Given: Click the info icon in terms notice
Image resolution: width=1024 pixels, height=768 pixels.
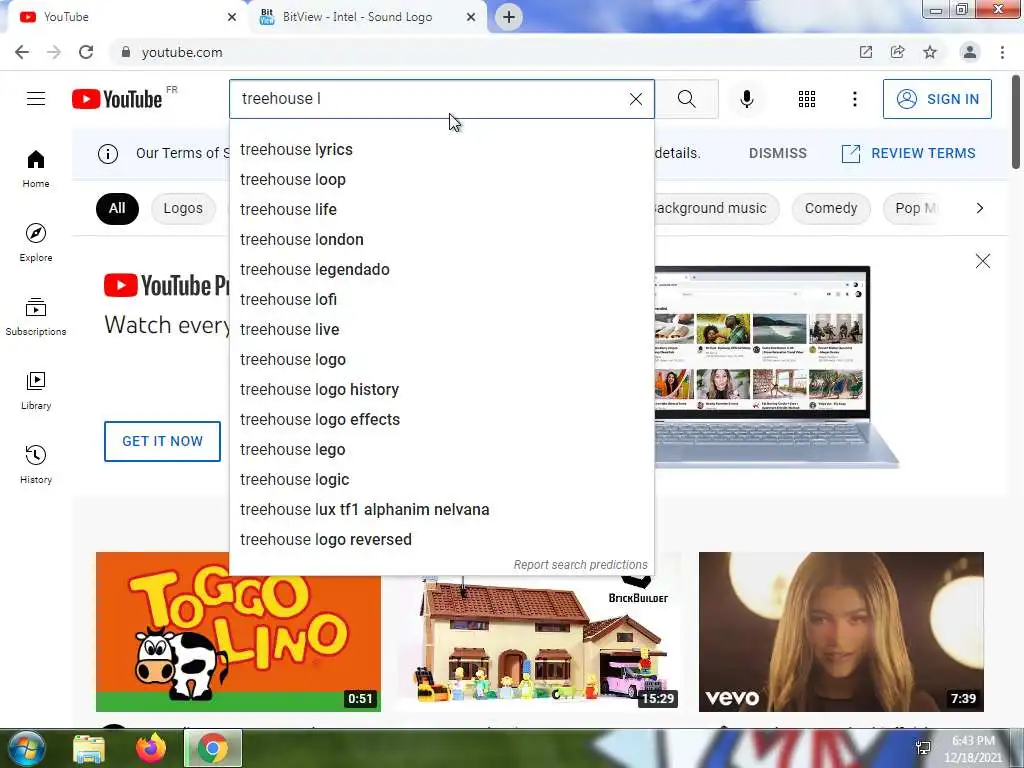Looking at the screenshot, I should click(108, 153).
